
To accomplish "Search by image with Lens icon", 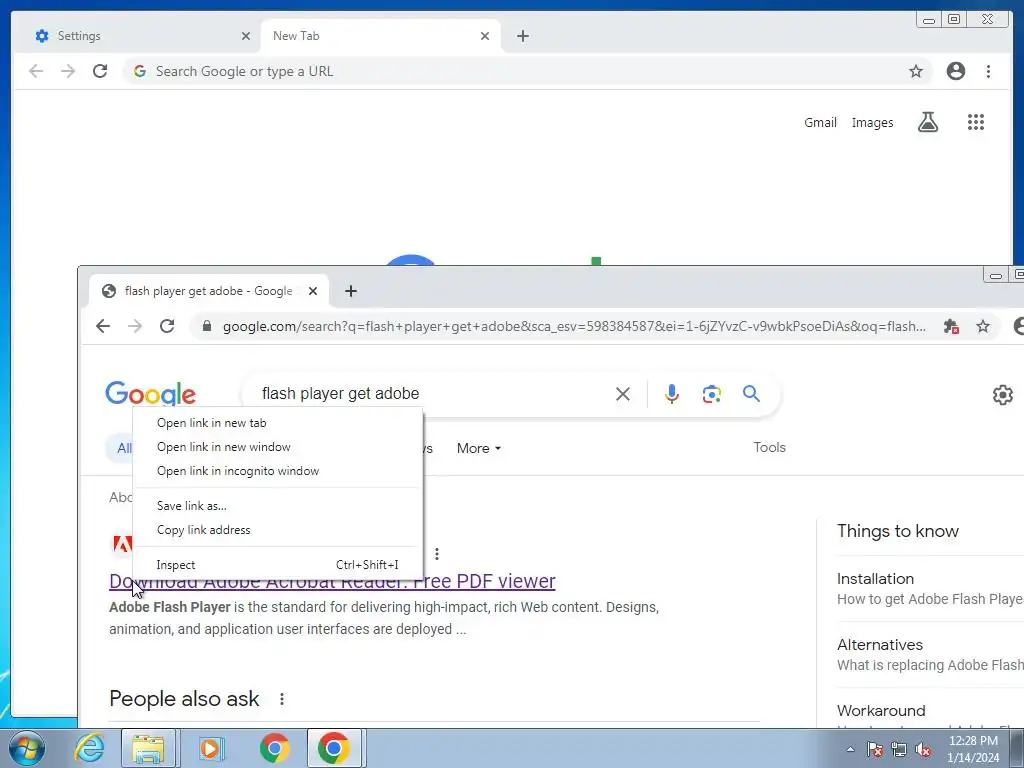I will coord(711,394).
